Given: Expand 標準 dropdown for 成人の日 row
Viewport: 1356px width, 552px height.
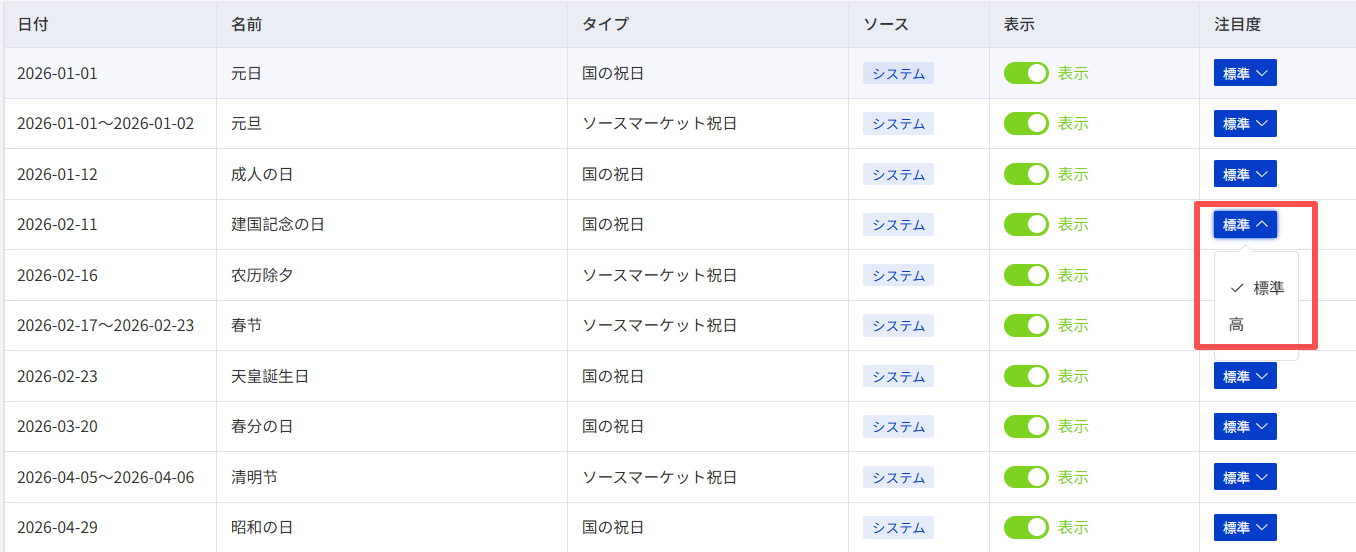Looking at the screenshot, I should coord(1245,174).
